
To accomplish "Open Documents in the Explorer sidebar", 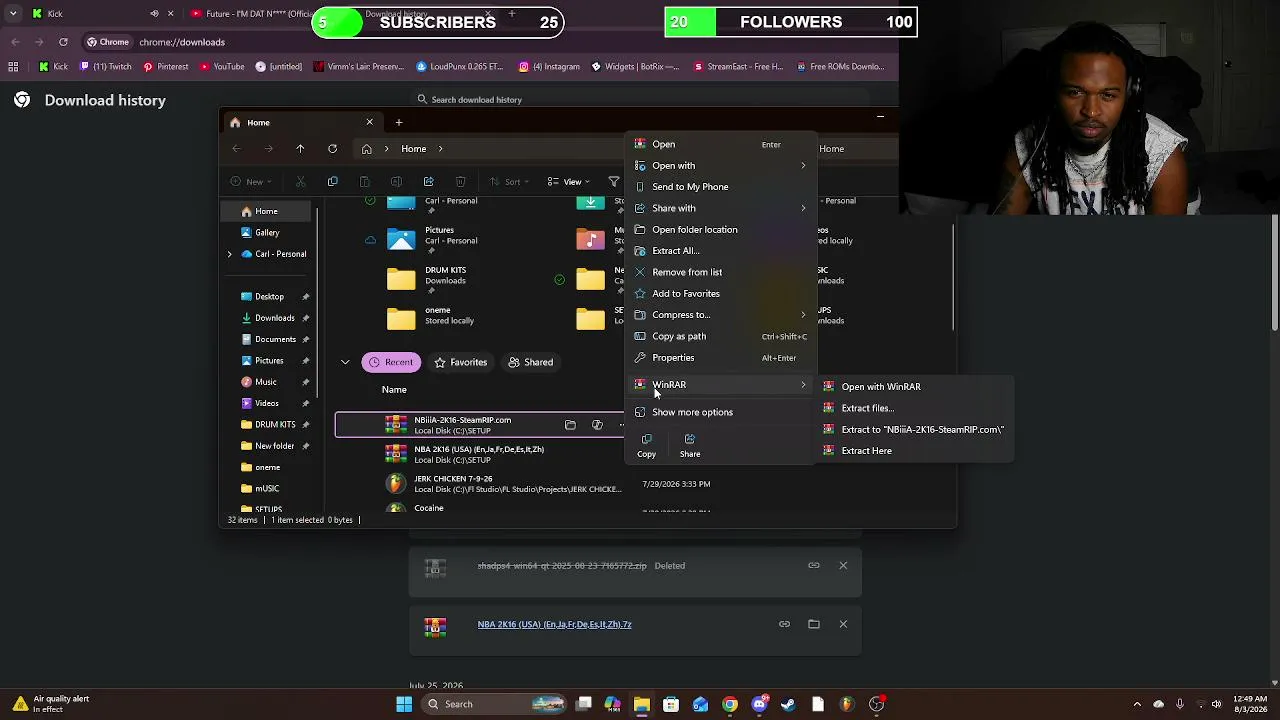I will 275,340.
